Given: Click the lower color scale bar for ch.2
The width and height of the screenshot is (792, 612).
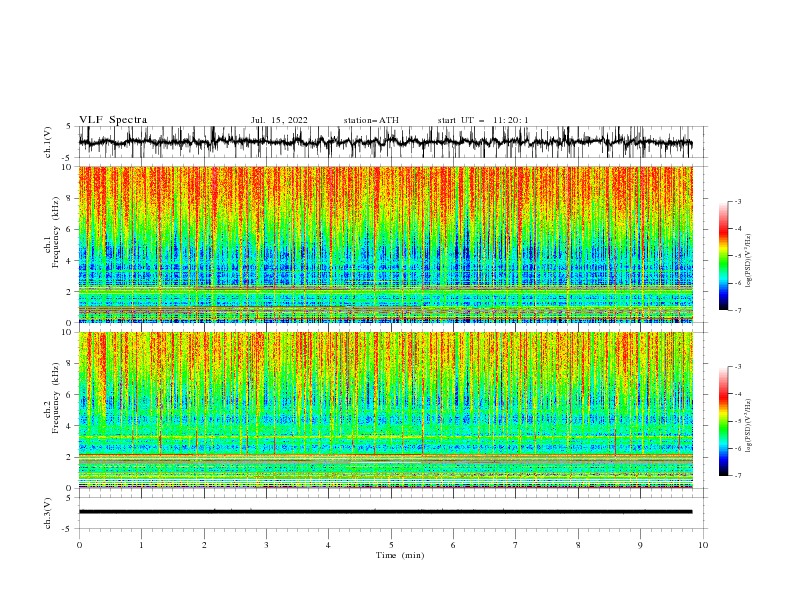Looking at the screenshot, I should [x=723, y=421].
